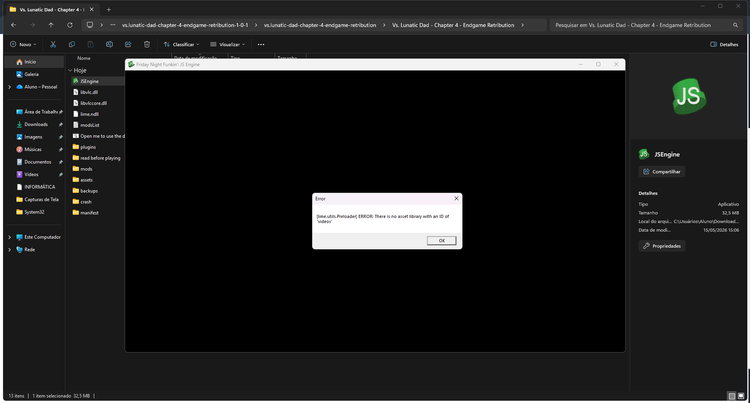The image size is (750, 403).
Task: Open System32 folder in sidebar
Action: pos(33,212)
